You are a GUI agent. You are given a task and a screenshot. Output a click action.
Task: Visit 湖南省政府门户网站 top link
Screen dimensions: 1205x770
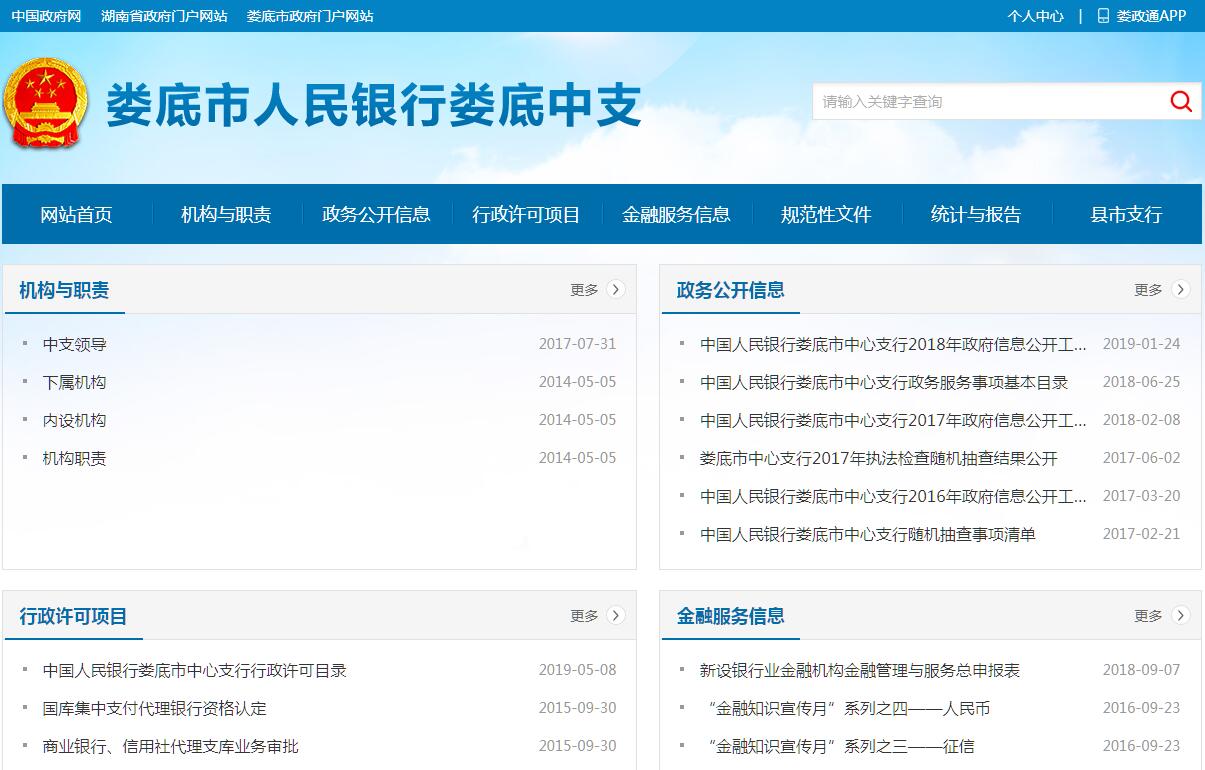click(164, 16)
